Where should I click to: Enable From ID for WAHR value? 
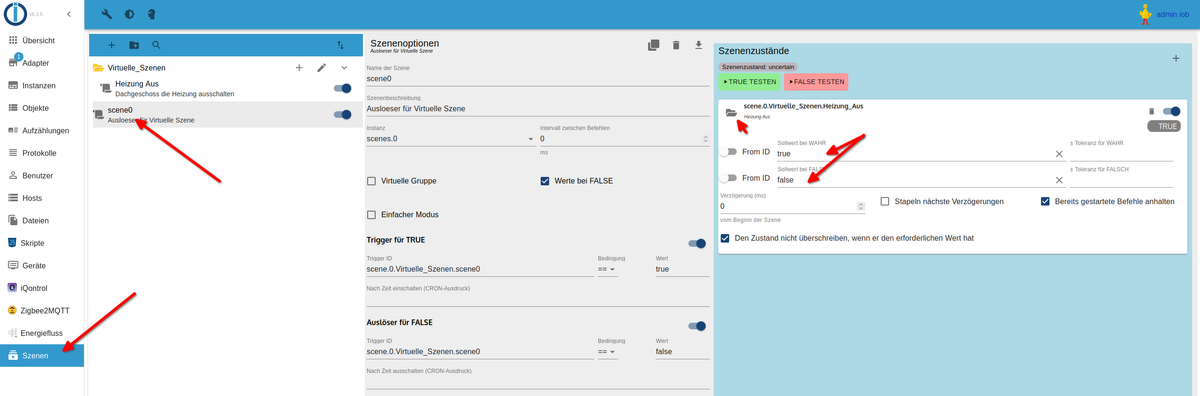(x=729, y=152)
